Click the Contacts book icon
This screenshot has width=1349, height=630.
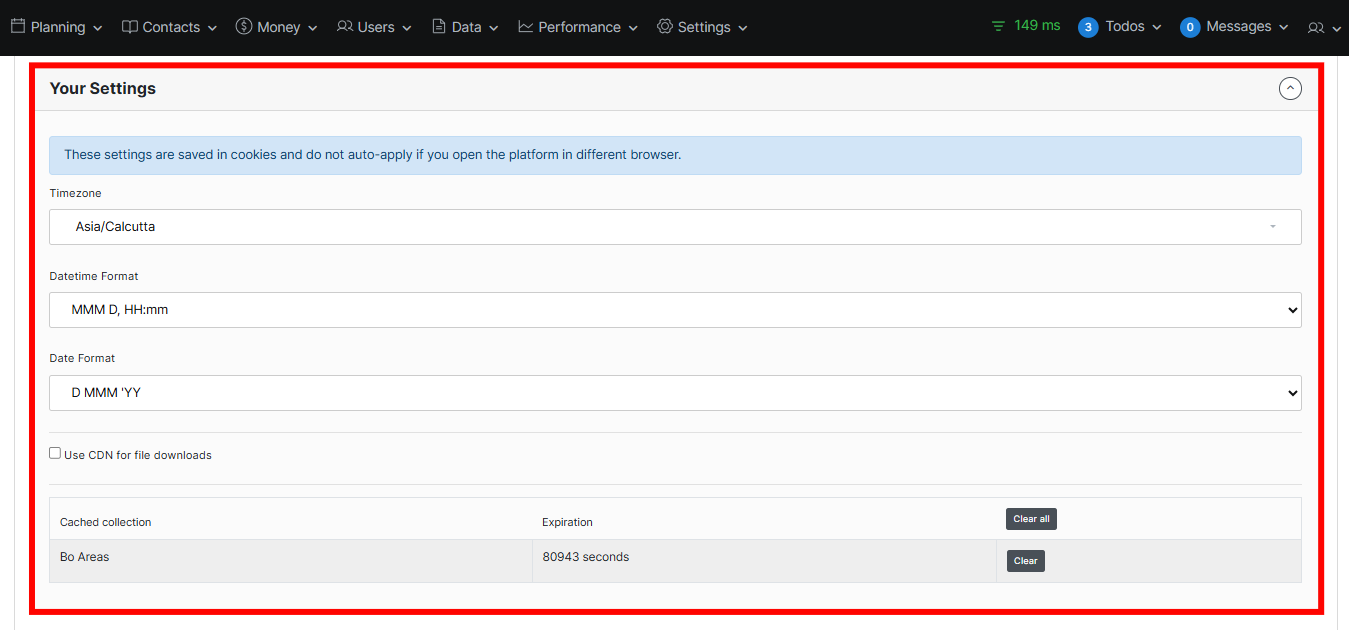130,27
